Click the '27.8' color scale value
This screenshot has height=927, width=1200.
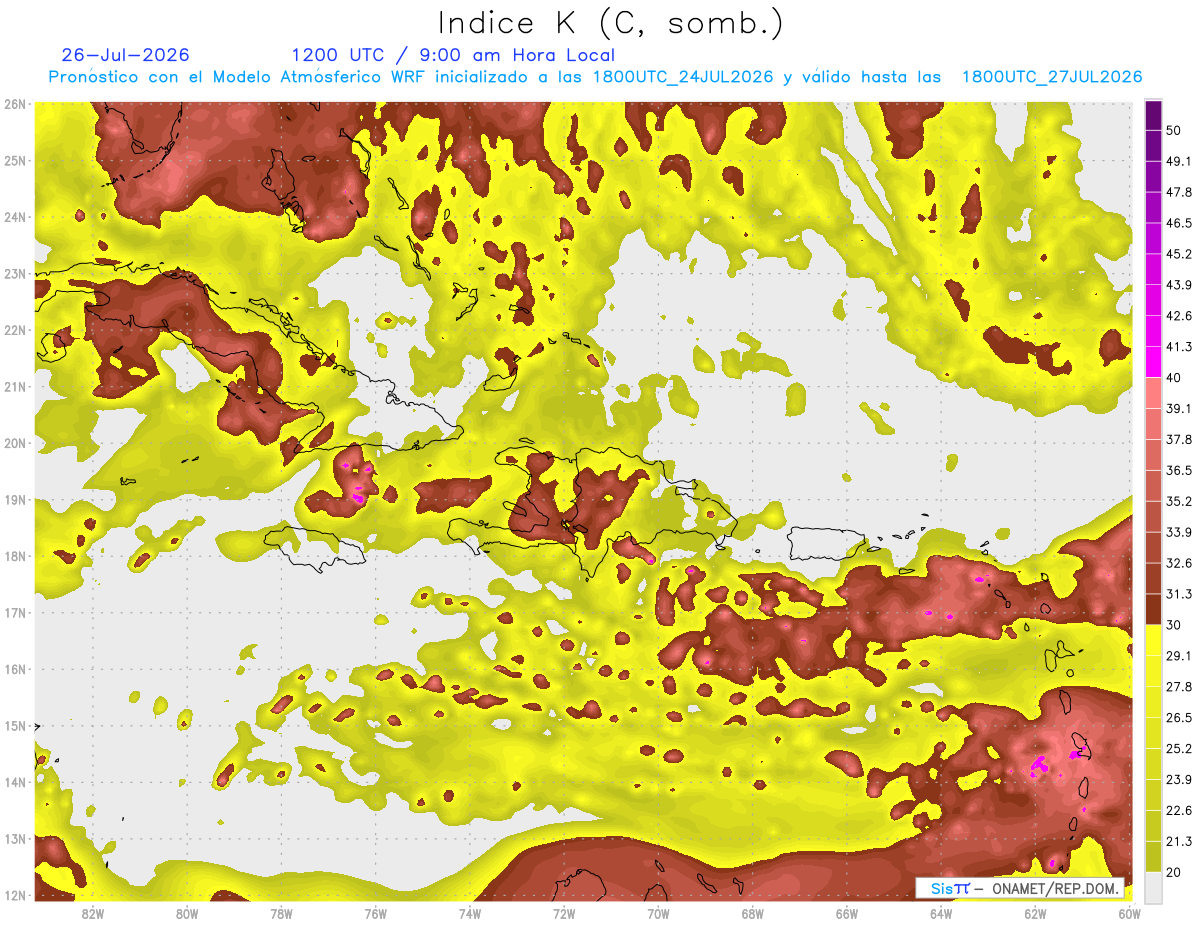pyautogui.click(x=1178, y=687)
